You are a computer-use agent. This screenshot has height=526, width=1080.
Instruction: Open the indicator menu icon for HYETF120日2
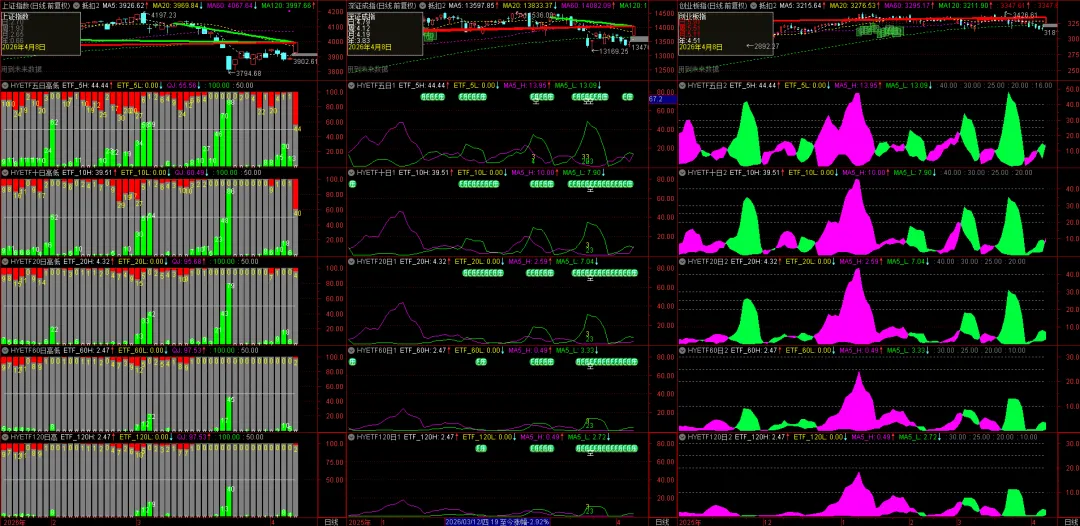point(683,436)
